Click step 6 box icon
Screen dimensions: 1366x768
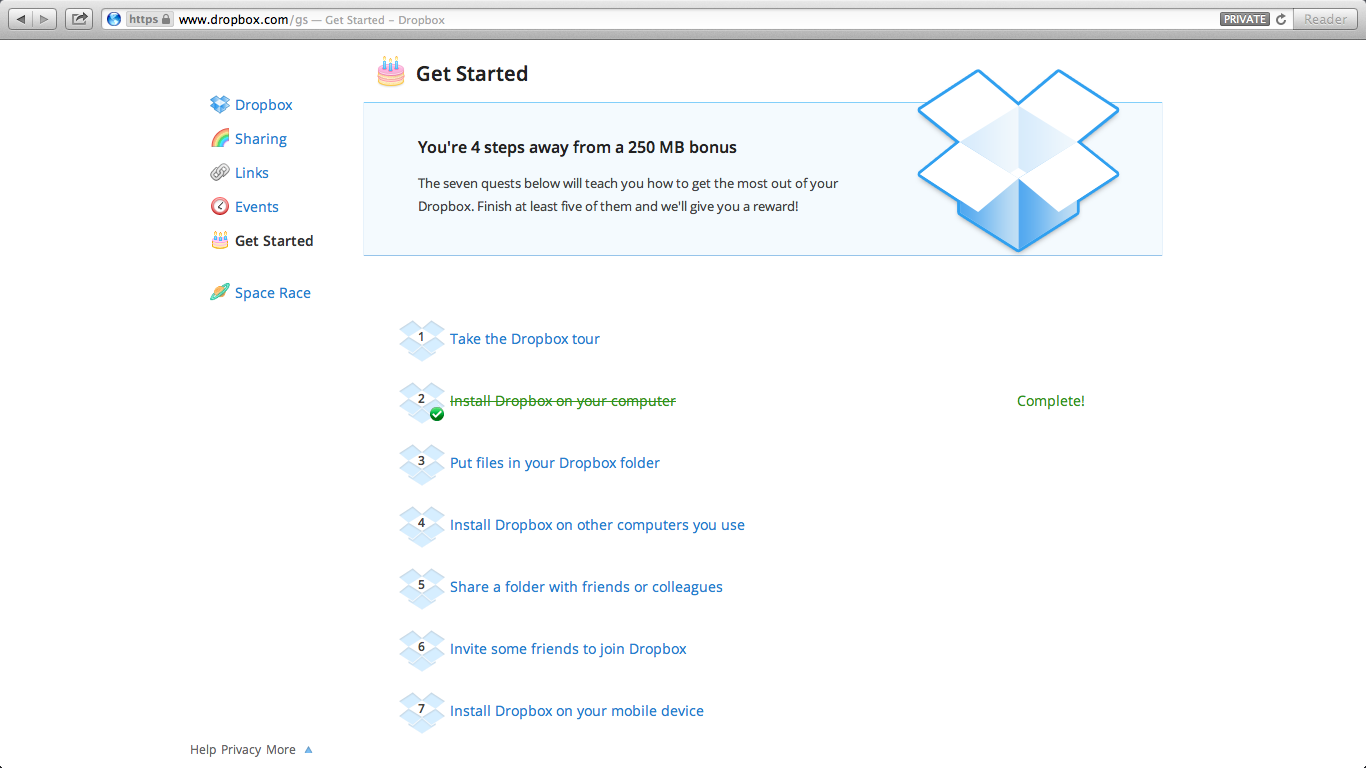pyautogui.click(x=422, y=650)
